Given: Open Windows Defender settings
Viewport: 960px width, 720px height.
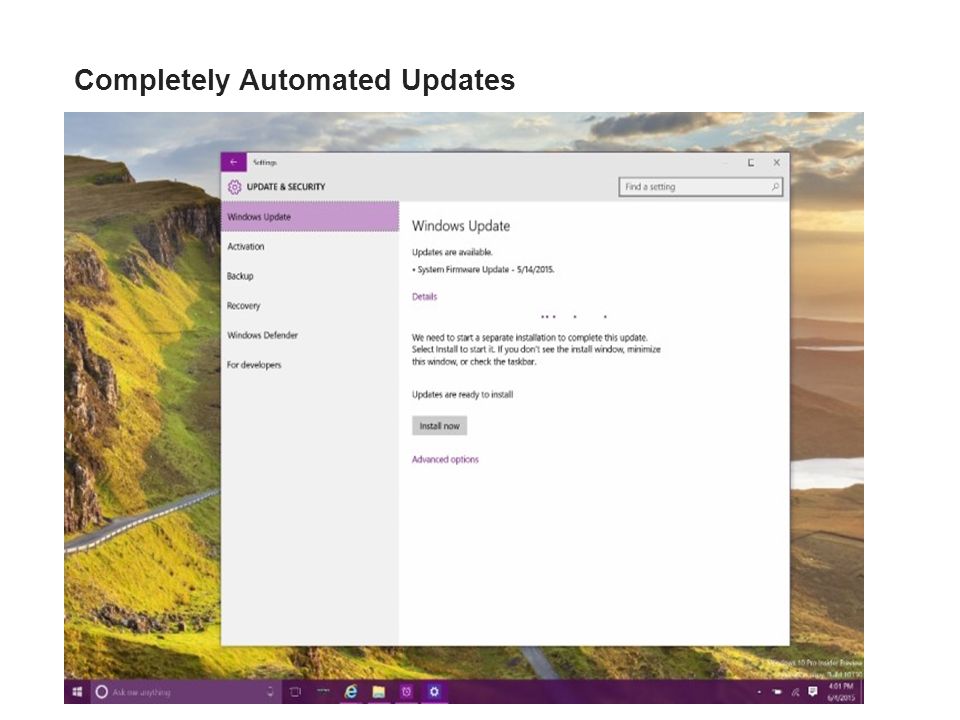Looking at the screenshot, I should tap(263, 335).
